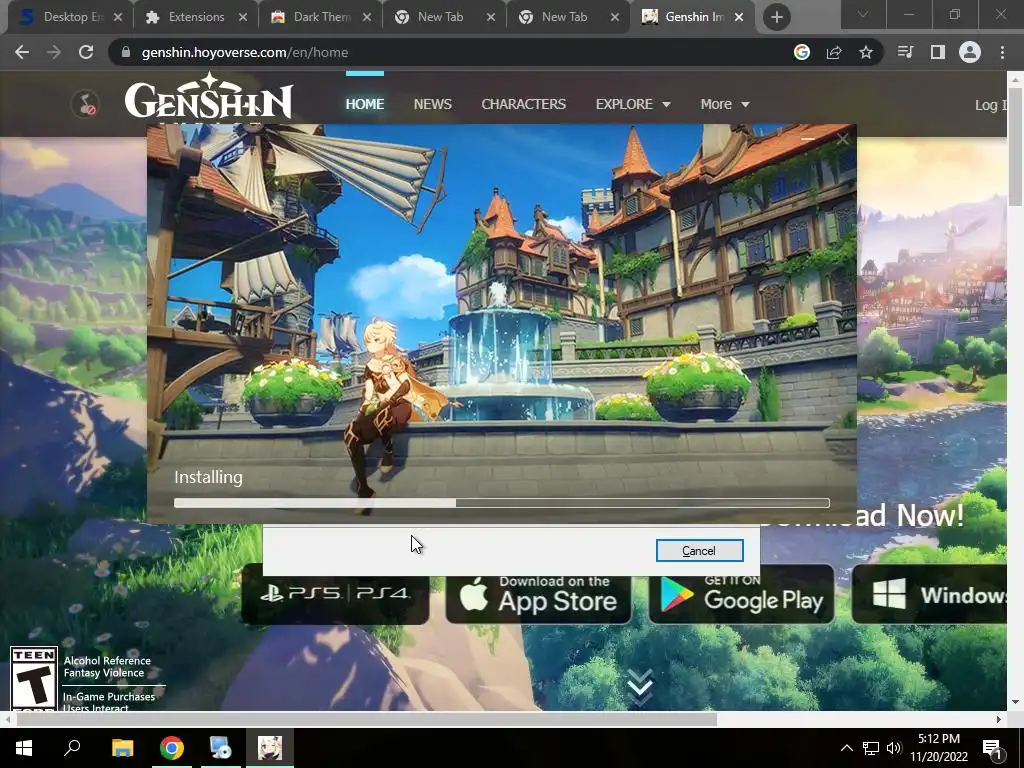
Task: Cancel the installation
Action: click(699, 551)
